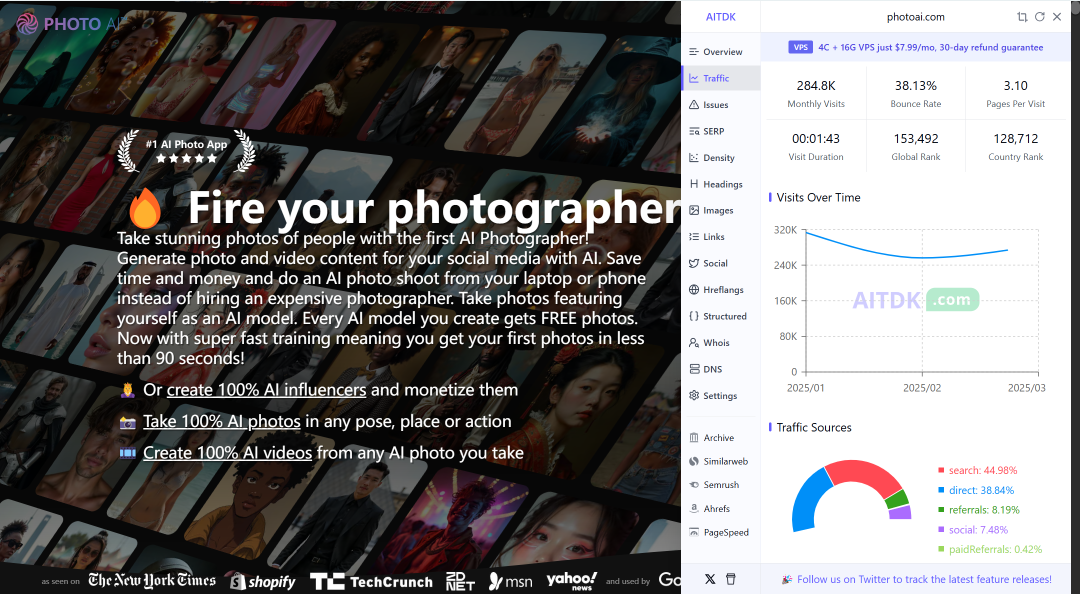Viewport: 1080px width, 594px height.
Task: Open the Issues sidebar item
Action: pyautogui.click(x=721, y=105)
